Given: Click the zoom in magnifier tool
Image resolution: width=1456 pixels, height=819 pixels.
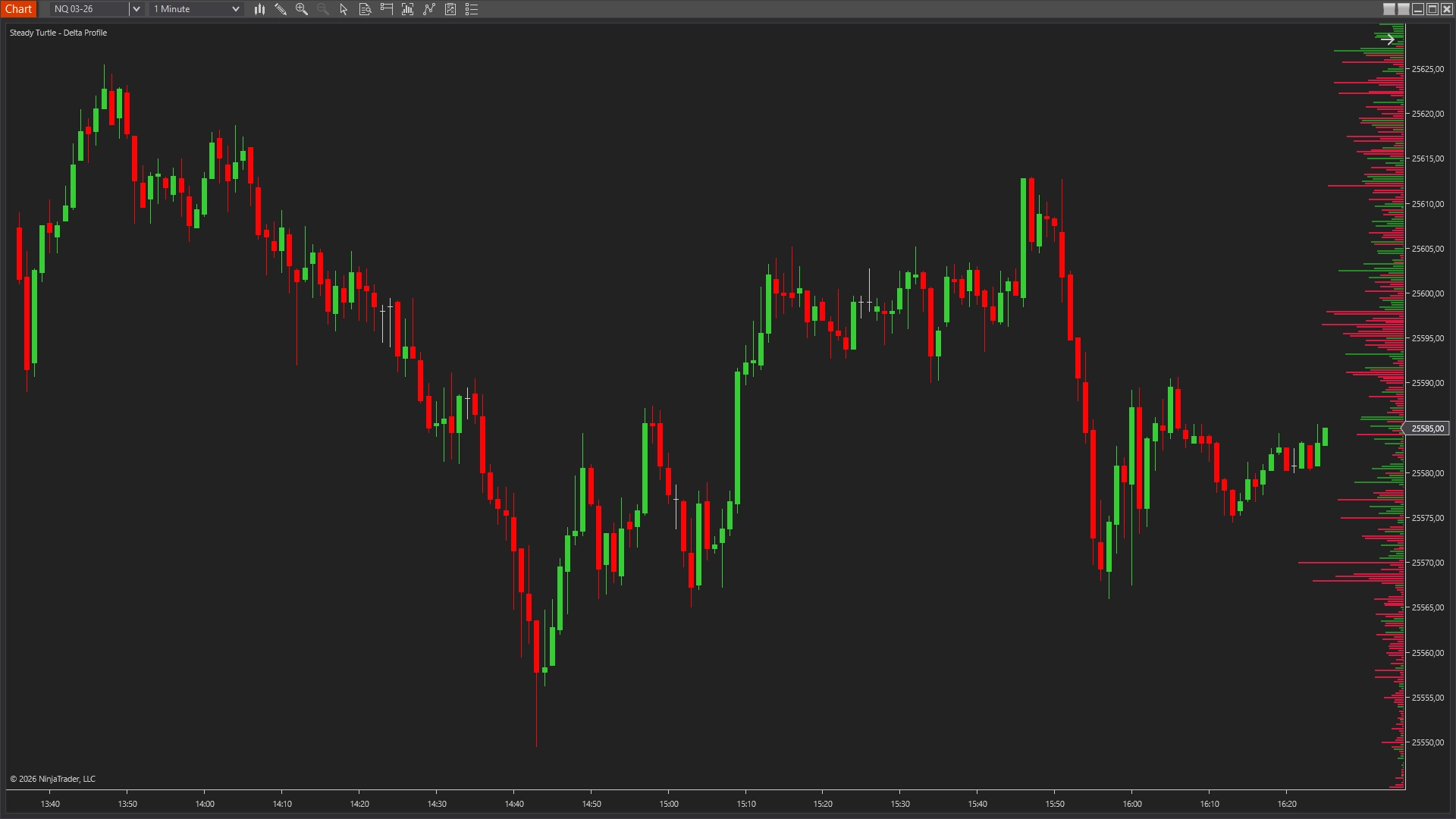Looking at the screenshot, I should click(x=302, y=9).
